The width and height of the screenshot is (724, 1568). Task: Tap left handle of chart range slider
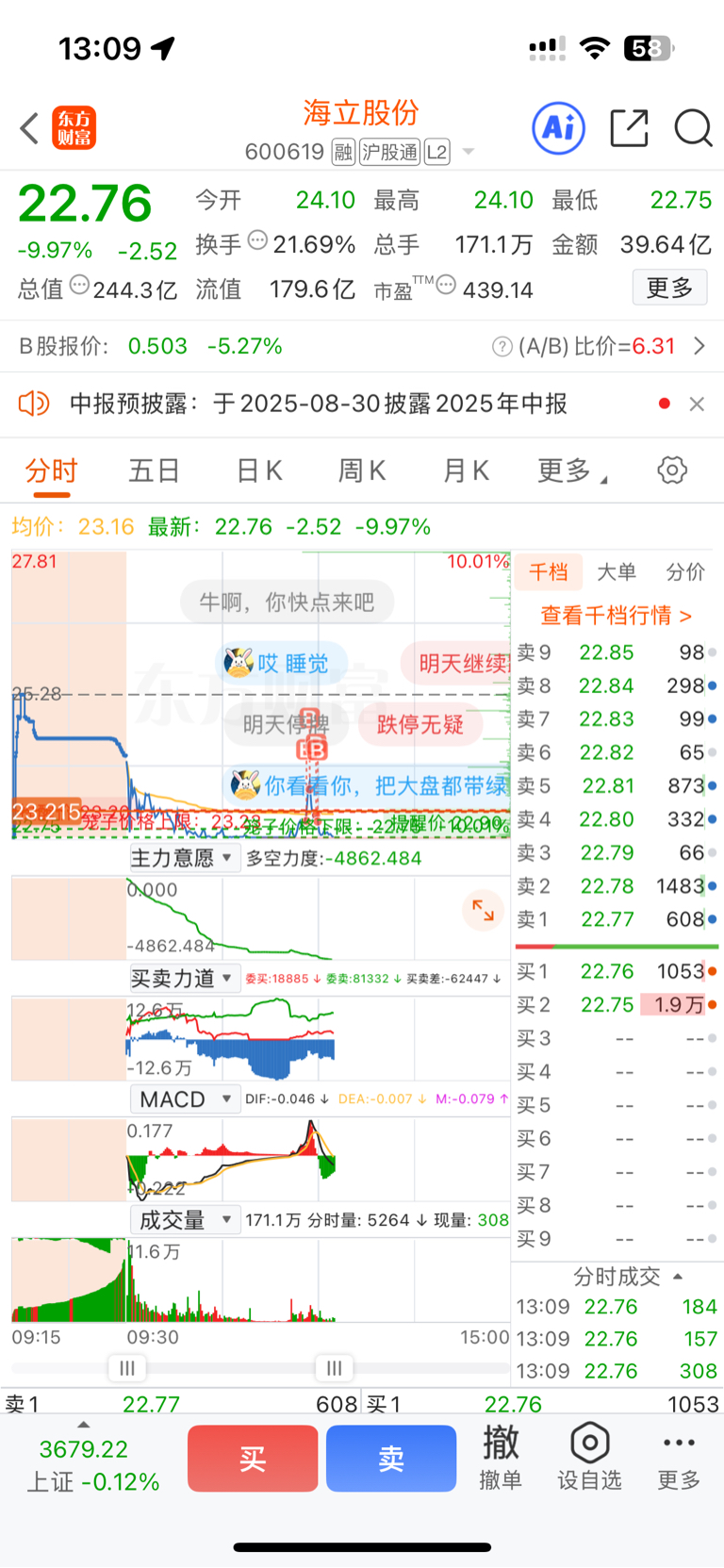[x=127, y=1367]
